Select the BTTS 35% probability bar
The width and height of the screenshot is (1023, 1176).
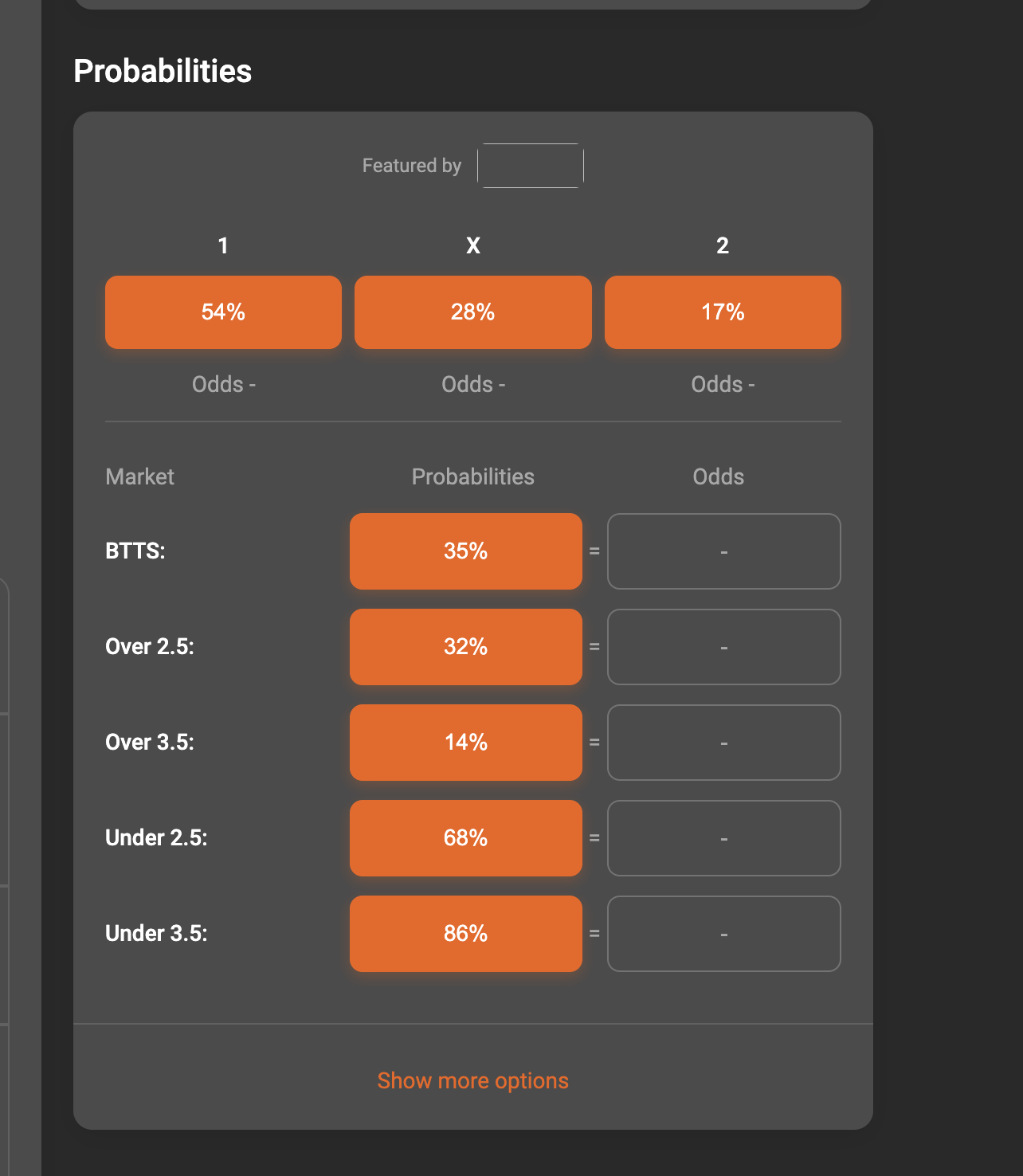coord(465,551)
